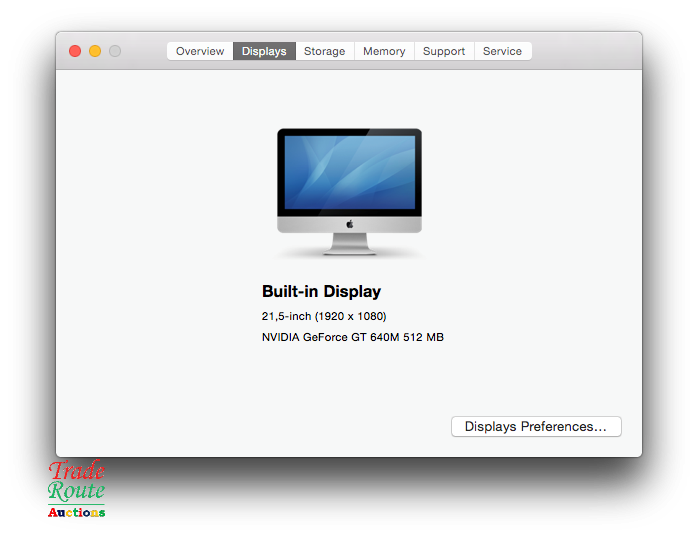Image resolution: width=698 pixels, height=537 pixels.
Task: Click the red Trade word in logo
Action: 77,470
